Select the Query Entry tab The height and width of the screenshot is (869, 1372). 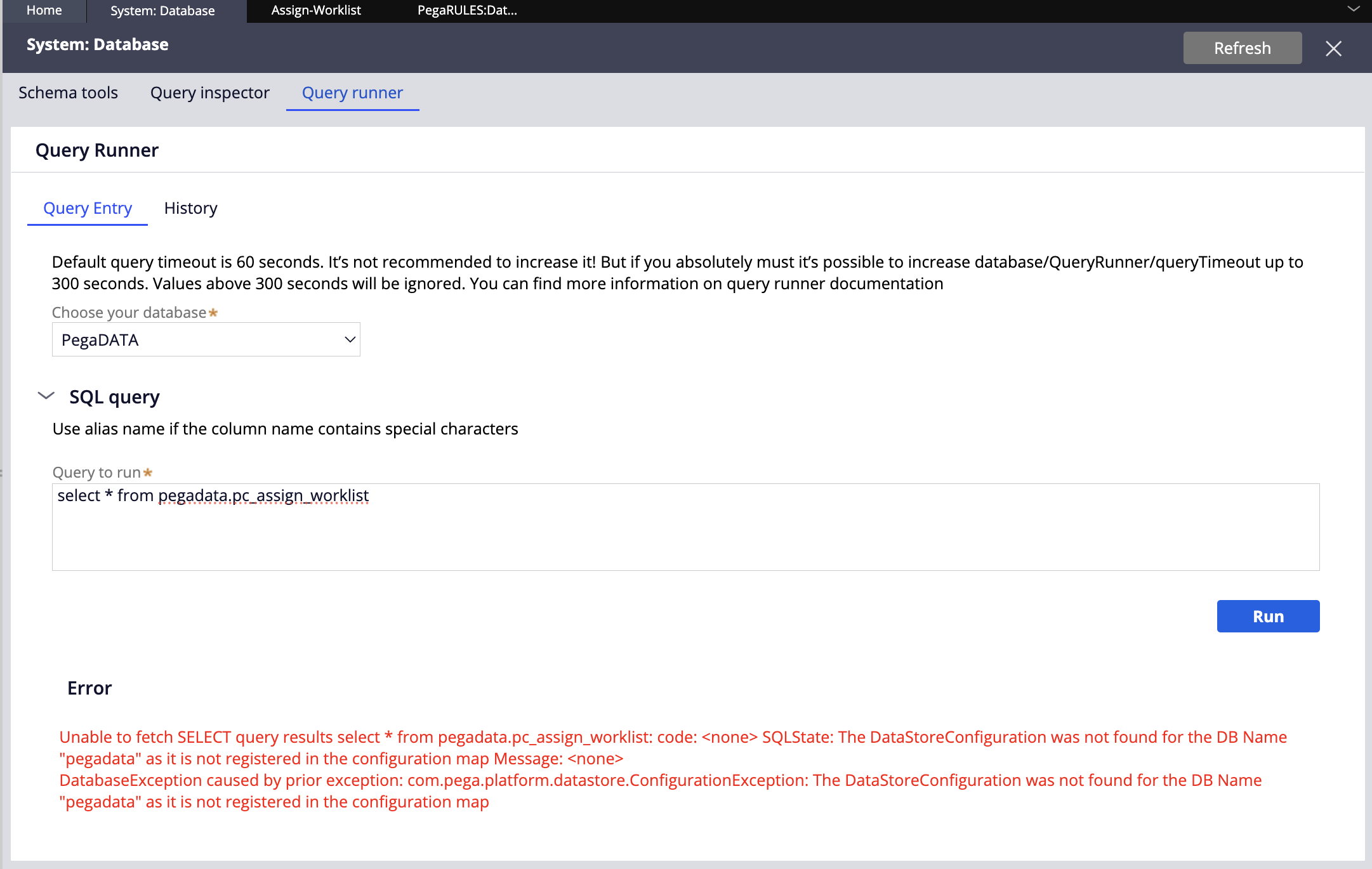[x=87, y=208]
